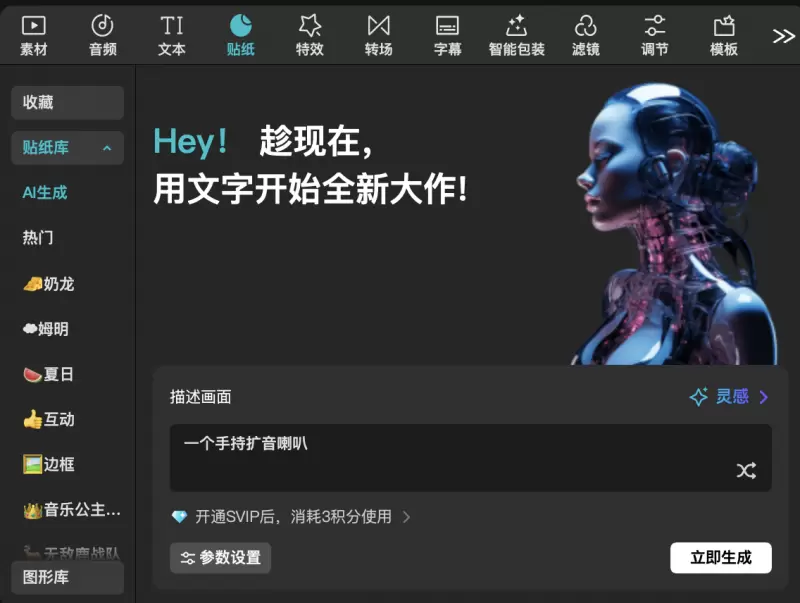Open the 音频 audio panel
This screenshot has width=800, height=603.
point(103,35)
